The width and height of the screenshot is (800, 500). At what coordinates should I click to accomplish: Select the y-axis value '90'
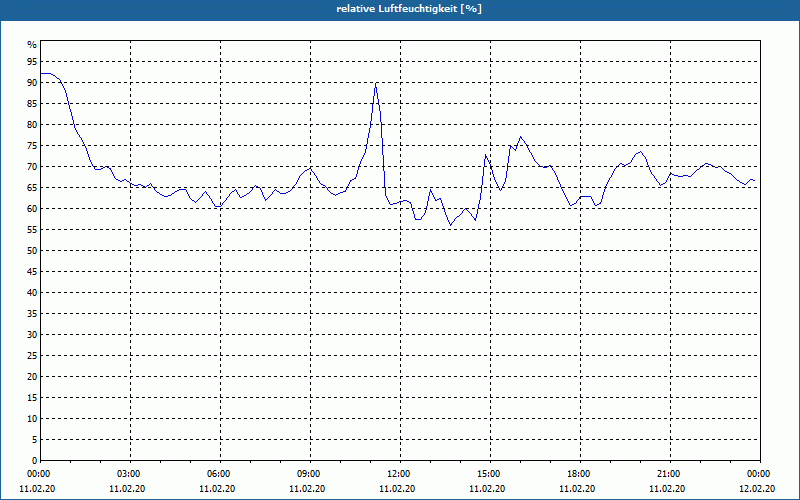tap(32, 83)
